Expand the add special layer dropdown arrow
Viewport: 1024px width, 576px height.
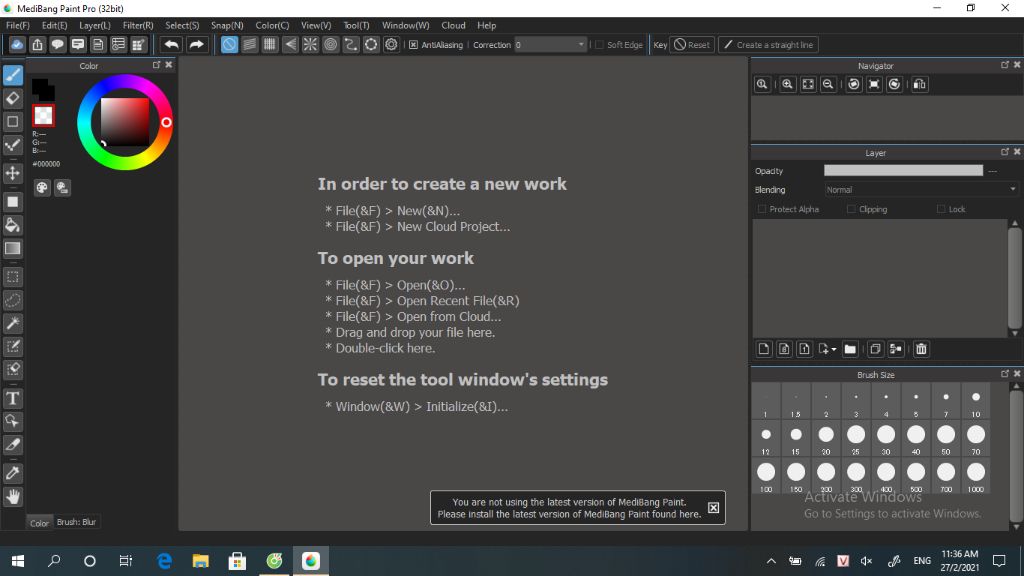click(834, 349)
